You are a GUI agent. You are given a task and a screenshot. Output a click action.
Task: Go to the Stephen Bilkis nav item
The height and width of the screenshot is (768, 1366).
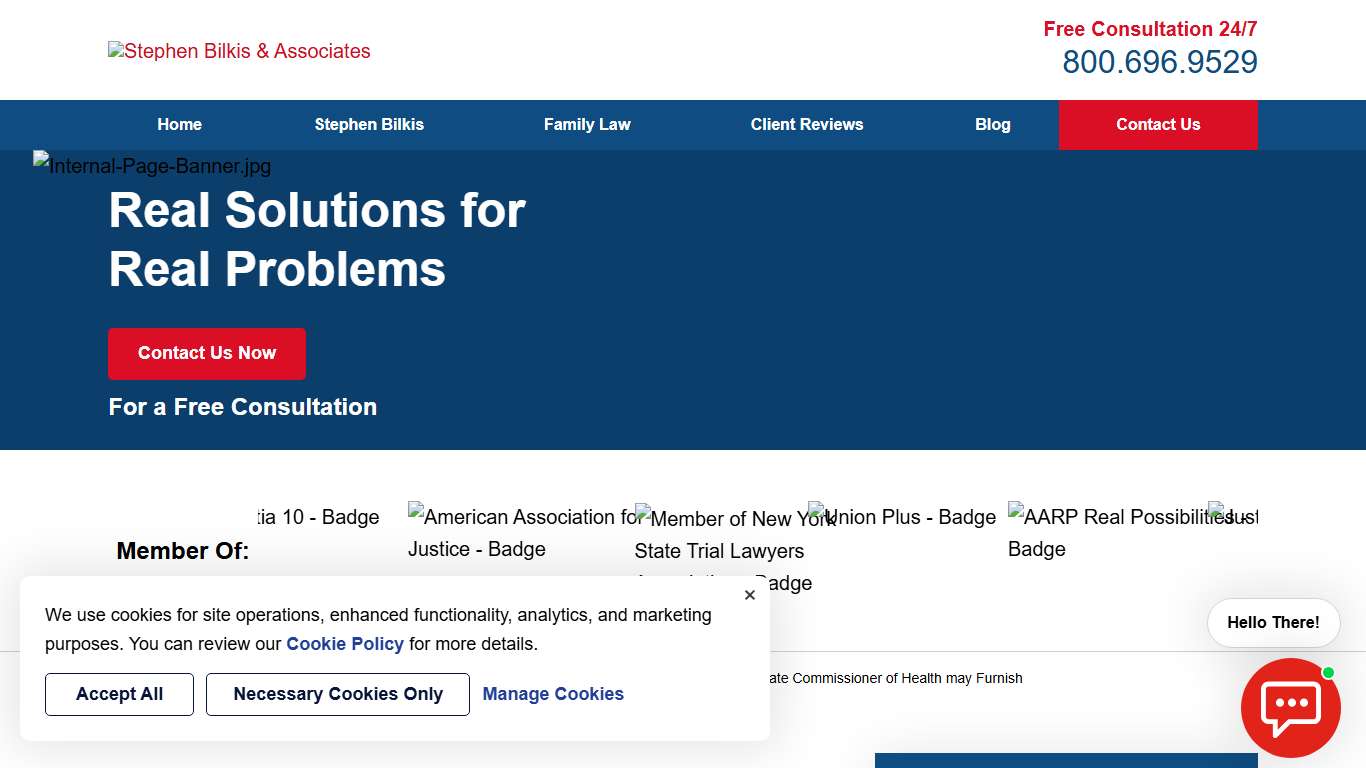tap(369, 125)
